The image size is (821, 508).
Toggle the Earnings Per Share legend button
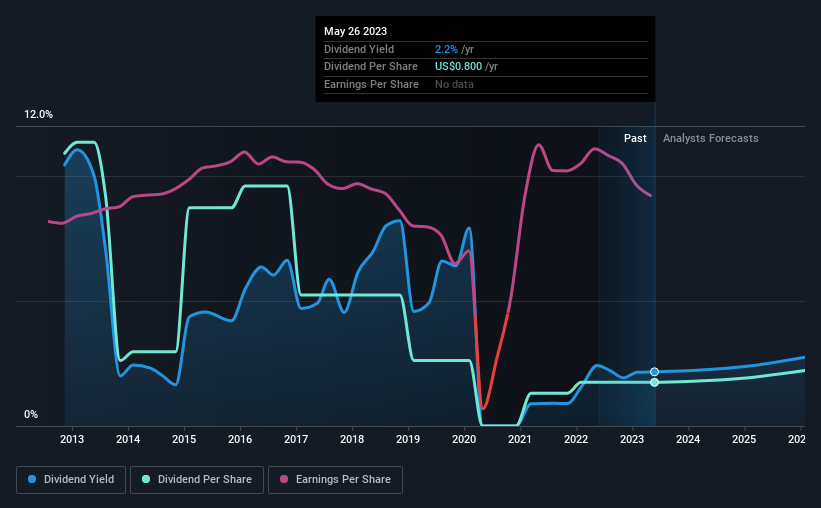point(336,480)
